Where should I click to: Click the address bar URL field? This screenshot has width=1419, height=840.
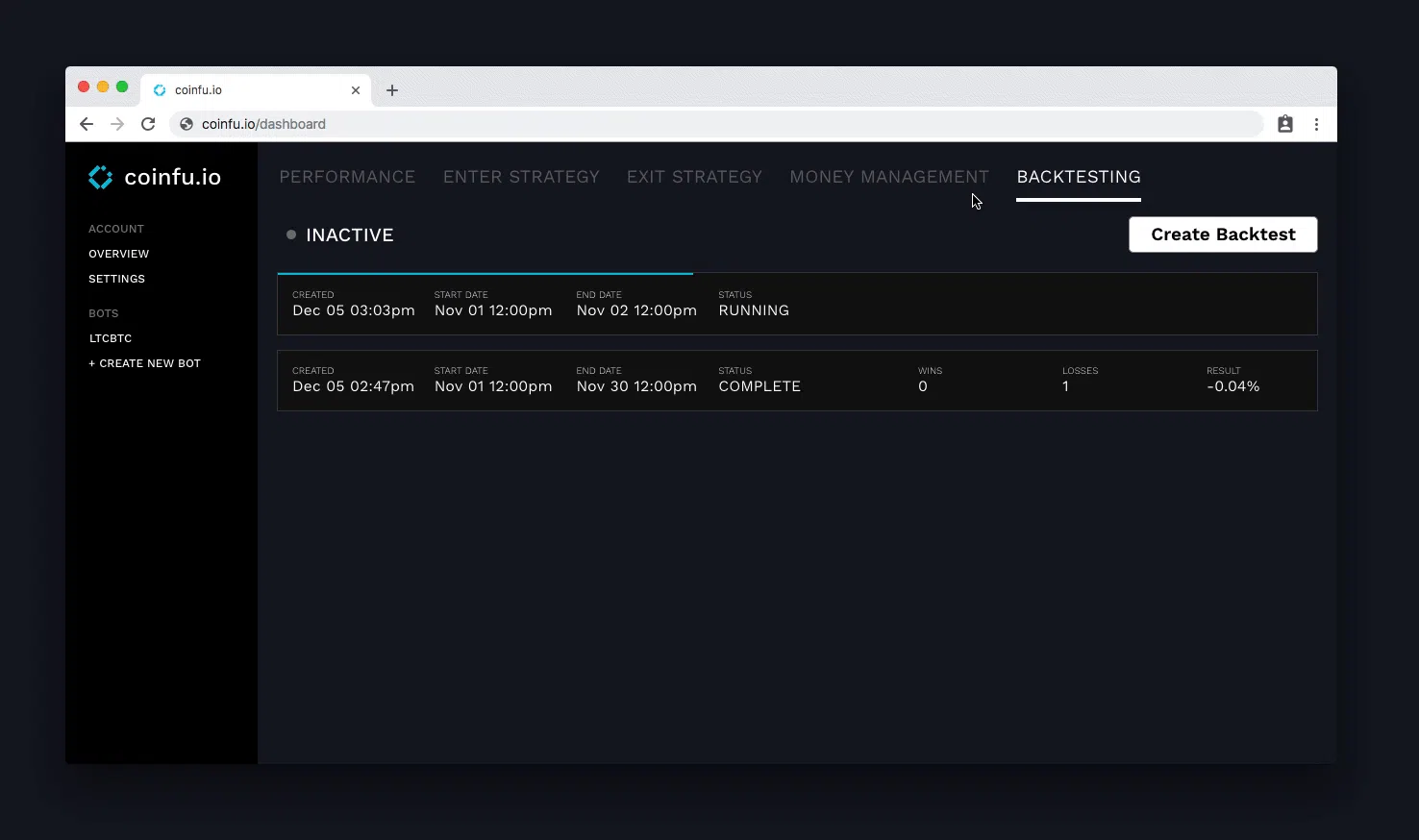[x=716, y=124]
